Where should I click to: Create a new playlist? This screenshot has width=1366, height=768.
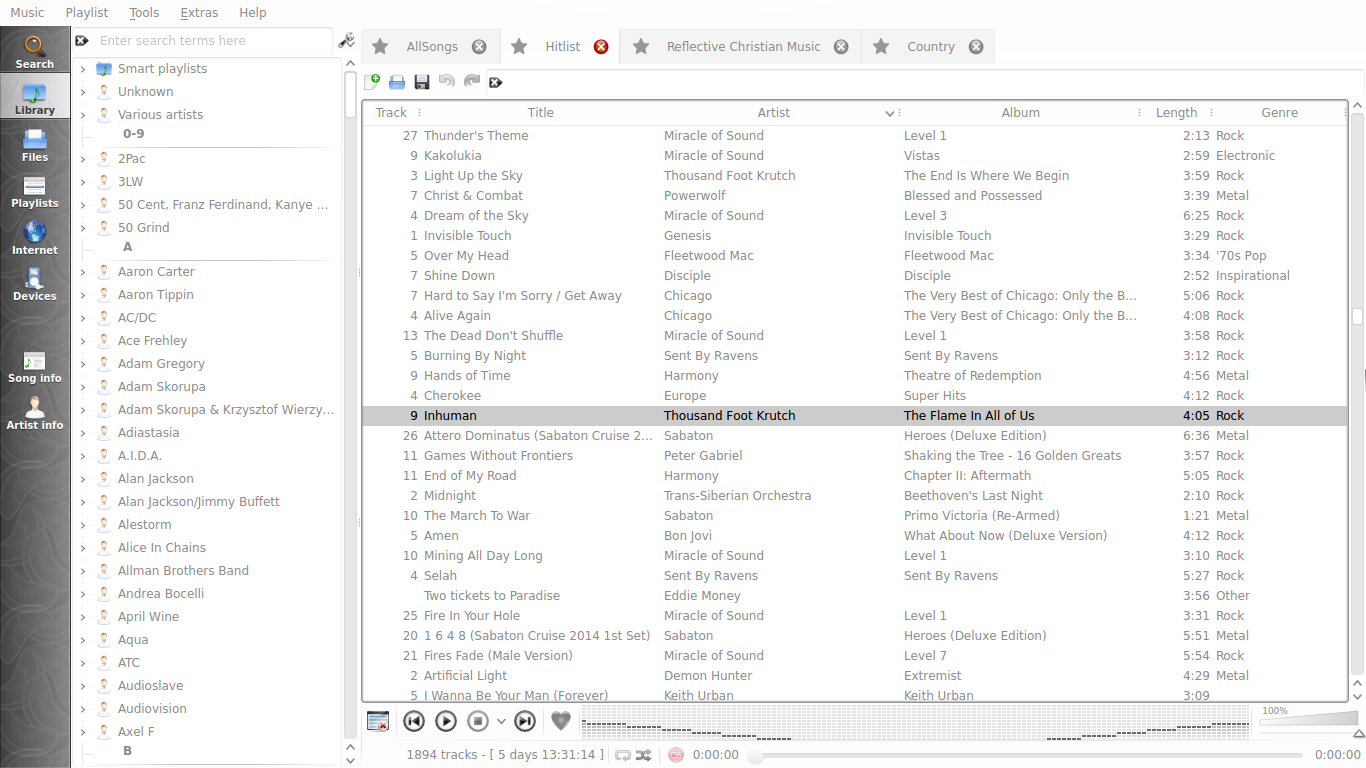coord(372,82)
